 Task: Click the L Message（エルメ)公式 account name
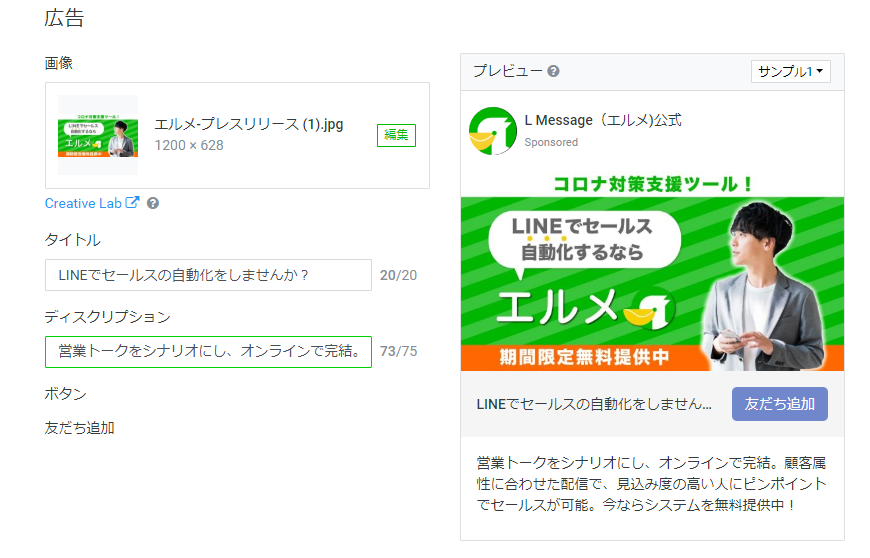point(603,120)
